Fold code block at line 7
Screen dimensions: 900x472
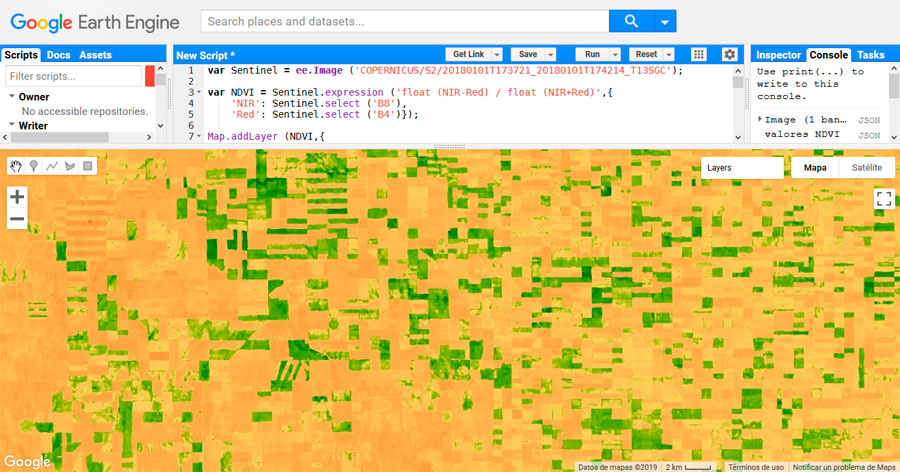(x=199, y=136)
